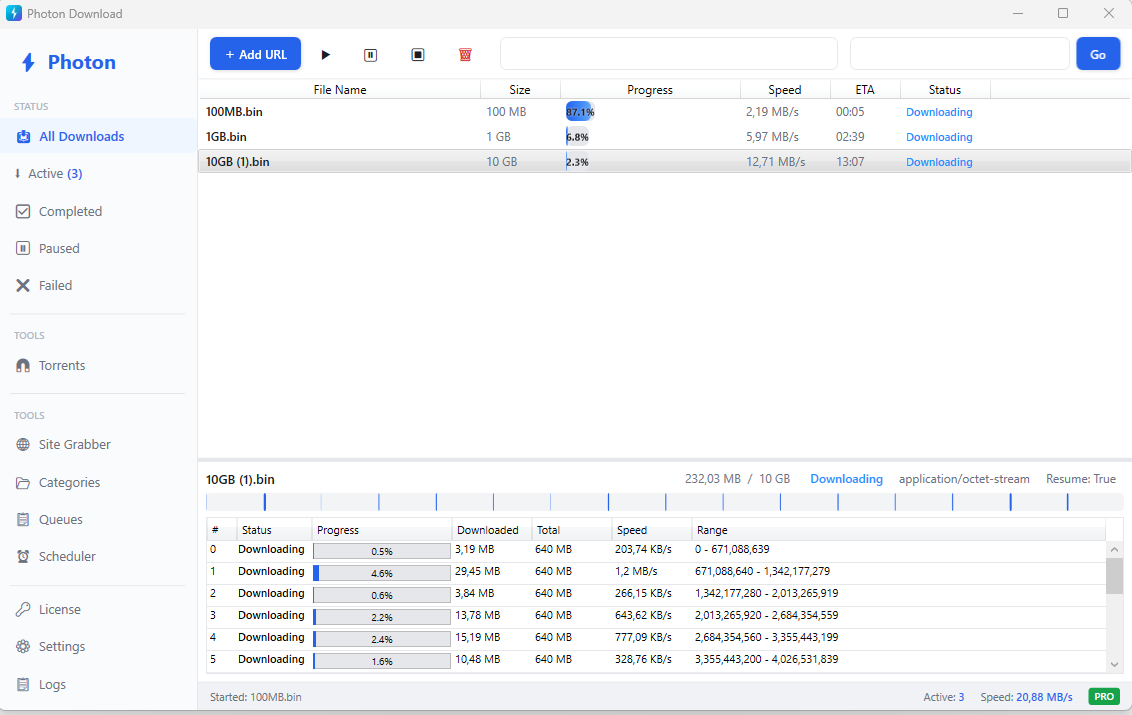Click the All Downloads sidebar icon

(23, 136)
